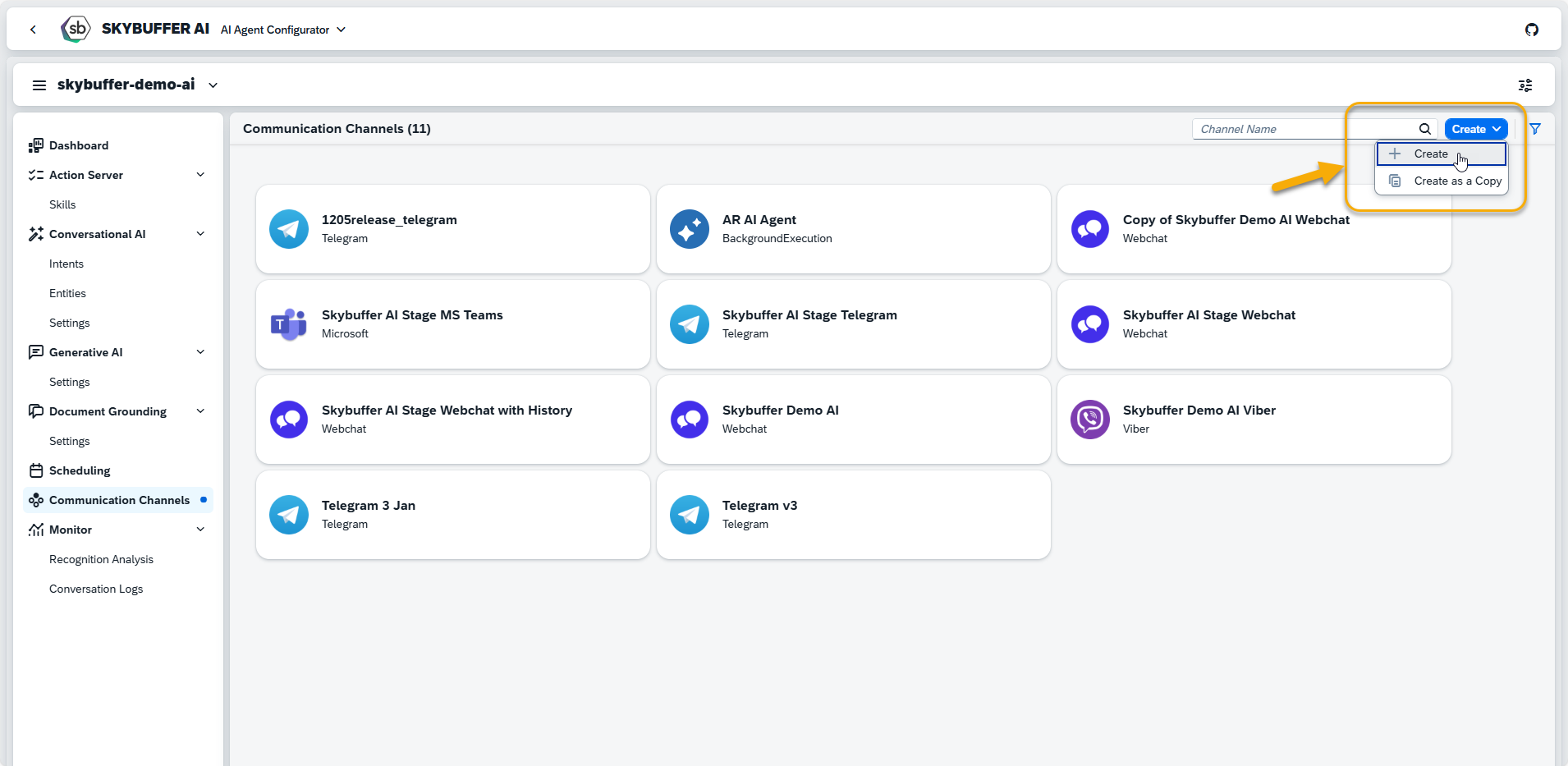The image size is (1568, 766).
Task: Select Create as a Copy option
Action: [x=1442, y=181]
